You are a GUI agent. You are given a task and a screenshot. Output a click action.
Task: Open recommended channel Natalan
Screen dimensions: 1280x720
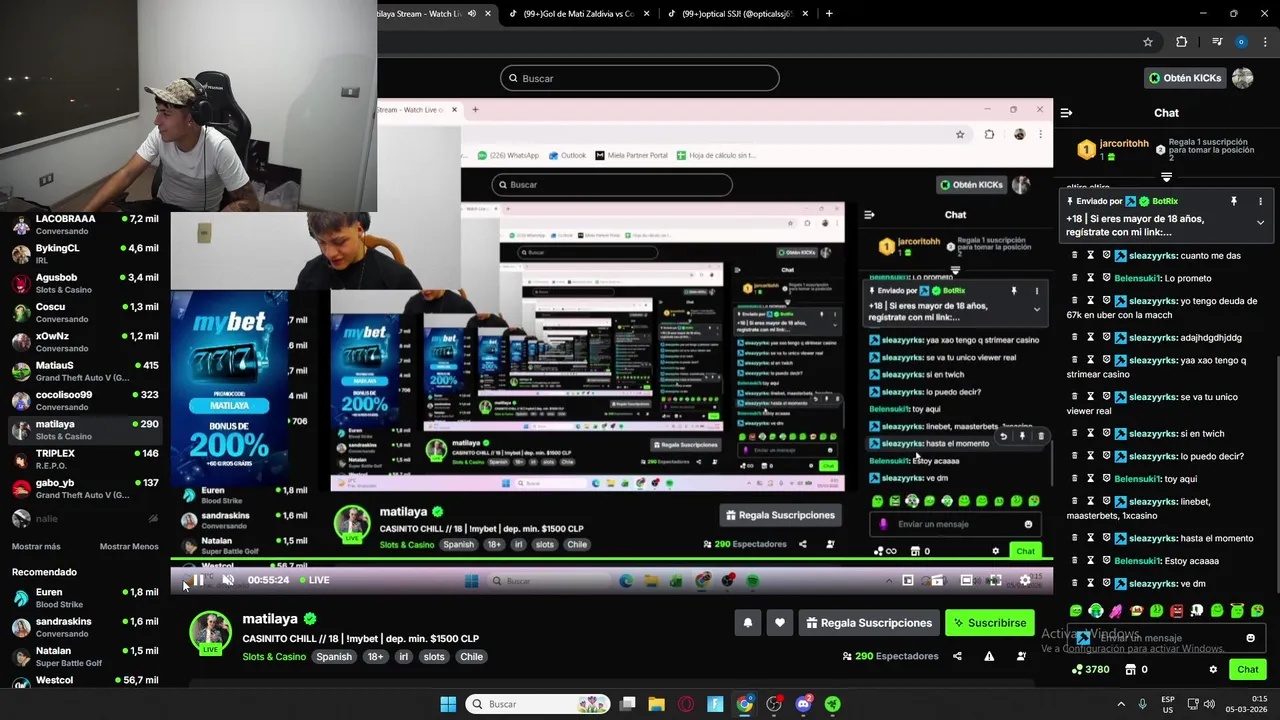(85, 656)
